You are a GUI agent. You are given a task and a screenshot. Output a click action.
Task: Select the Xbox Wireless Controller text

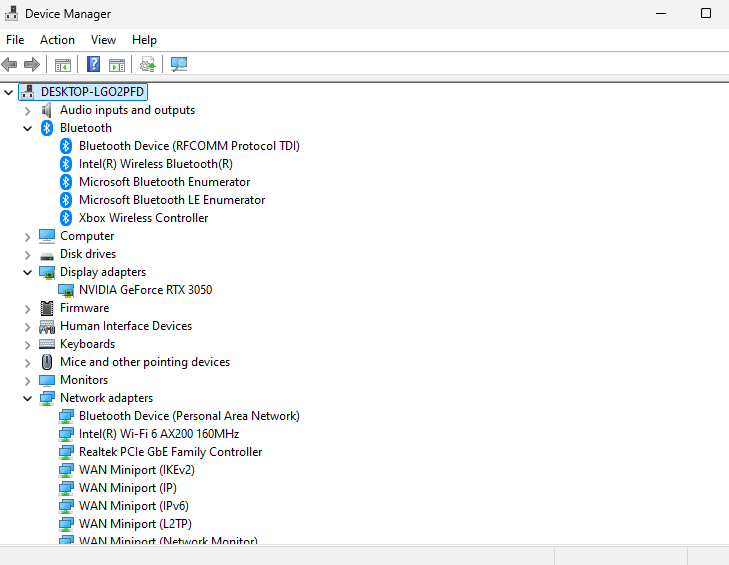click(144, 218)
